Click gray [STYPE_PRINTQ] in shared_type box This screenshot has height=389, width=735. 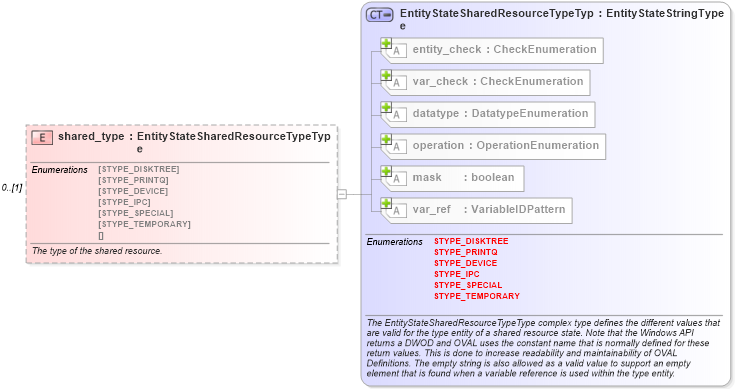click(x=133, y=180)
